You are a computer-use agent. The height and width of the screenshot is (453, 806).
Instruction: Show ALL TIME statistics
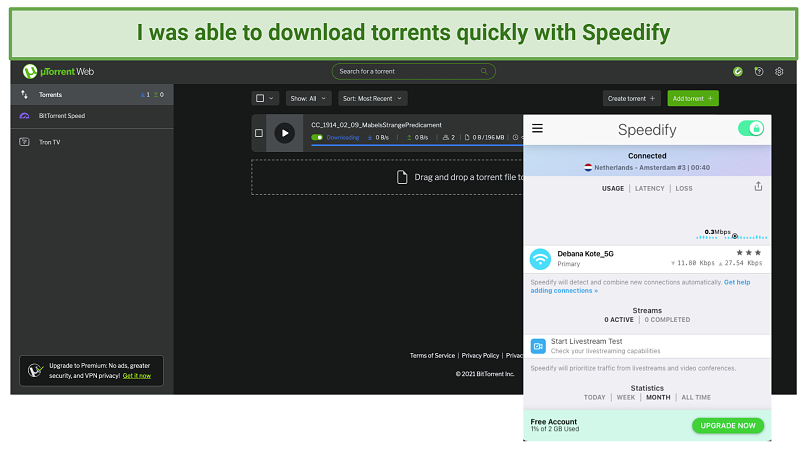(696, 397)
